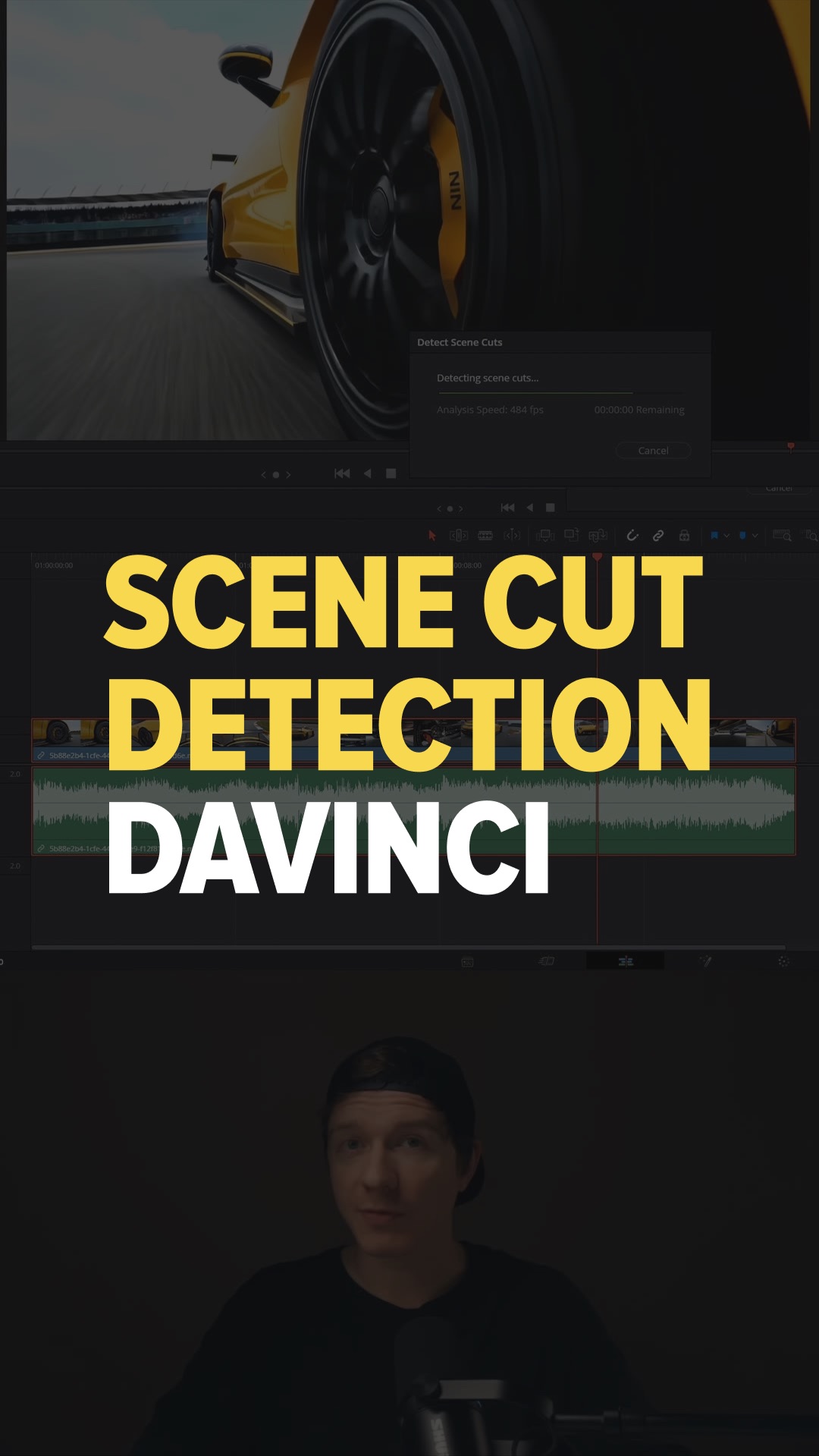Open the flag color dropdown arrow

point(726,536)
